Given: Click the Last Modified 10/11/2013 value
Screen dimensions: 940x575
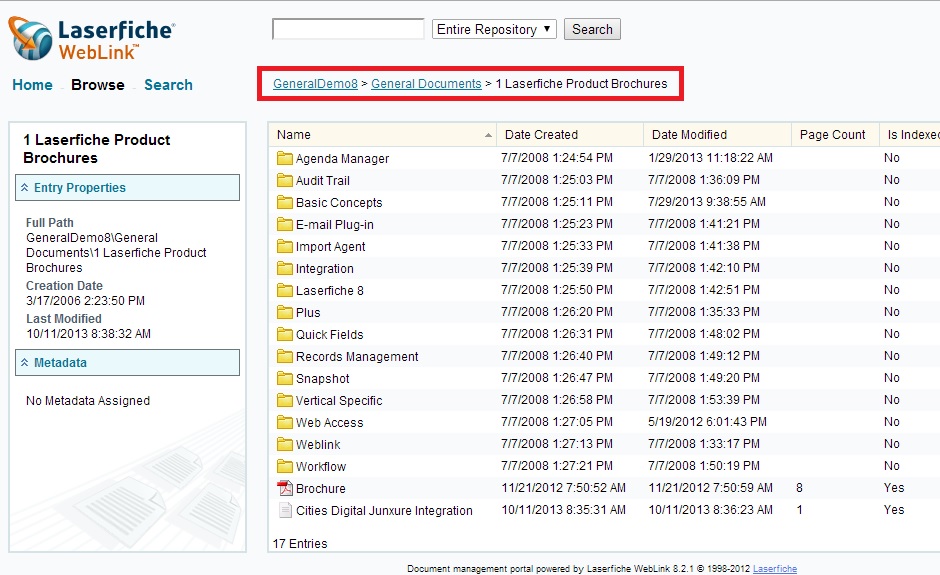Looking at the screenshot, I should click(x=88, y=333).
